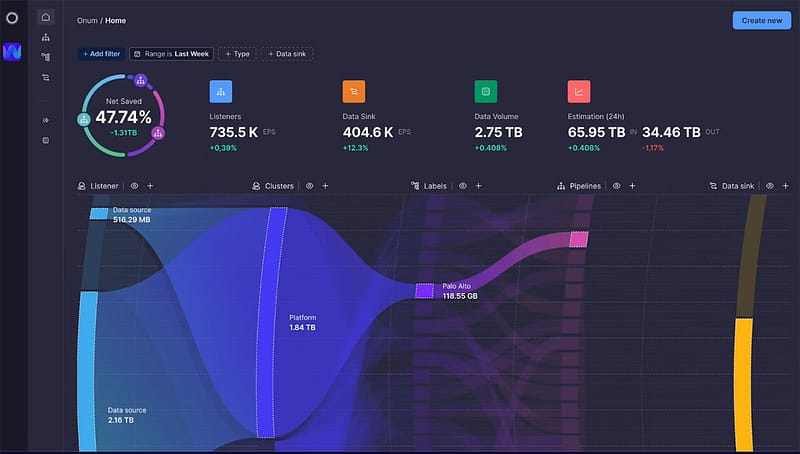Click the orange Data Sink card icon
The image size is (800, 454).
pos(354,92)
